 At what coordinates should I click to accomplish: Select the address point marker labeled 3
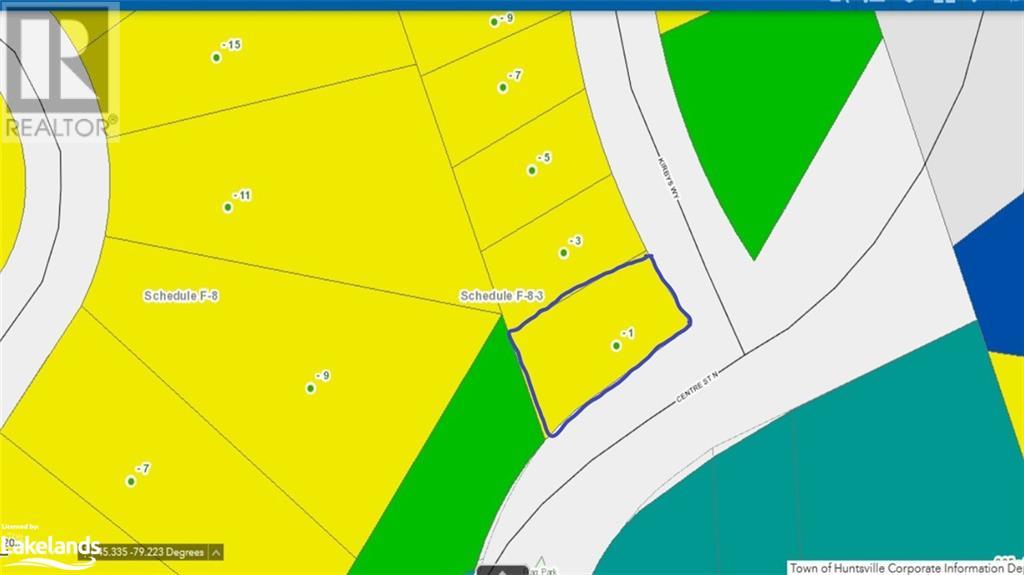click(x=564, y=254)
